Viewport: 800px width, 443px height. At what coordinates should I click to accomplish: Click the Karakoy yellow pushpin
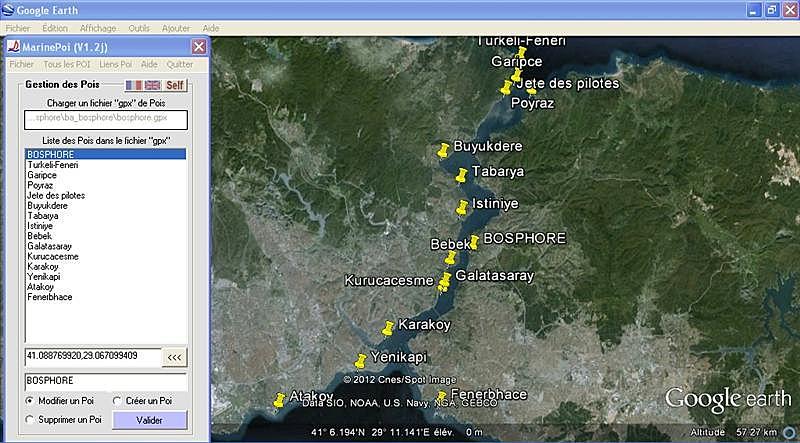pos(388,328)
